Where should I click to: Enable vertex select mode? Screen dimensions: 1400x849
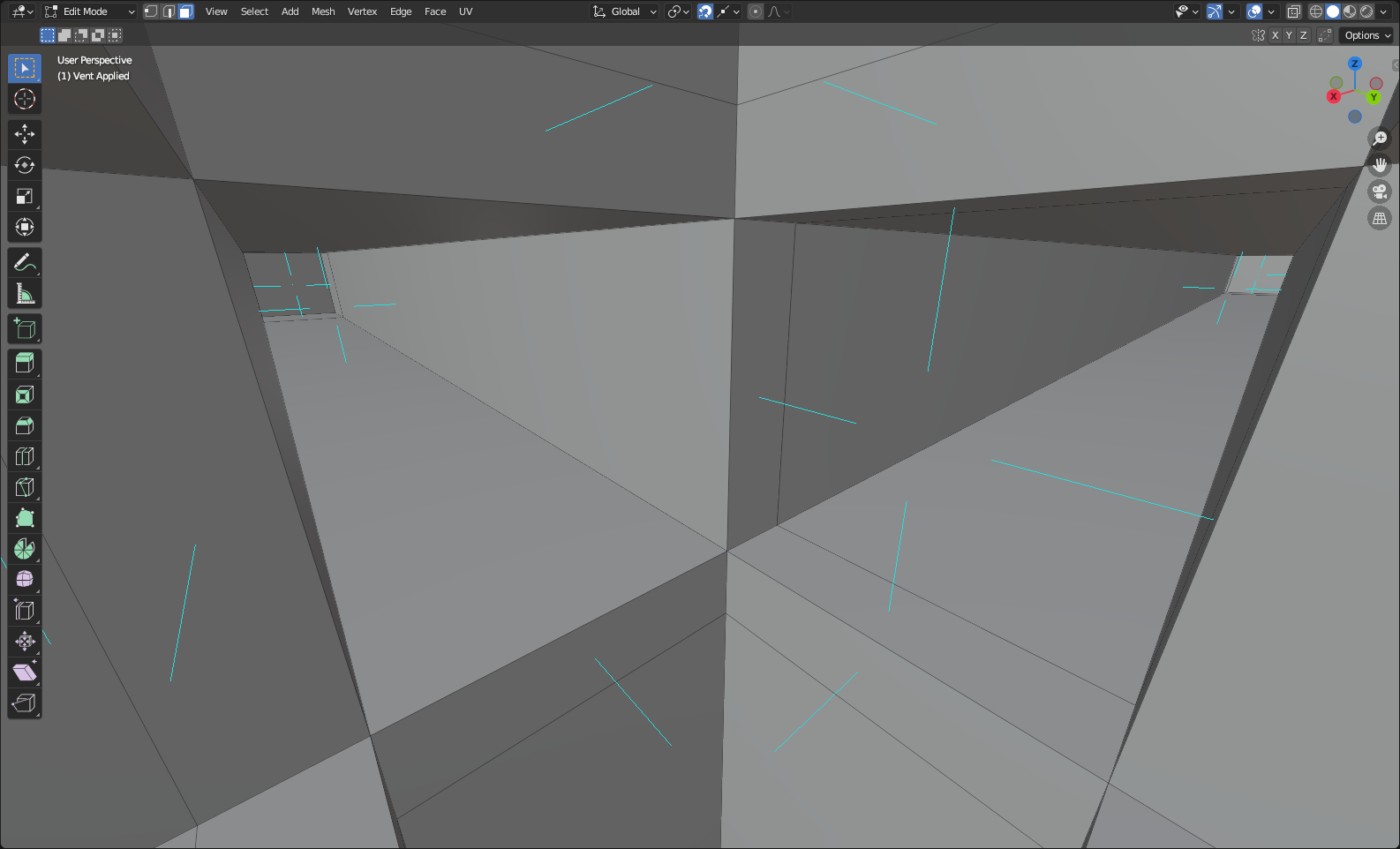click(x=151, y=11)
